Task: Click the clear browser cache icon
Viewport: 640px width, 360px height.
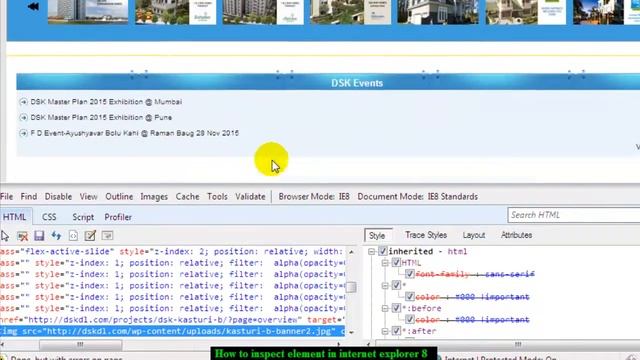Action: (x=22, y=236)
